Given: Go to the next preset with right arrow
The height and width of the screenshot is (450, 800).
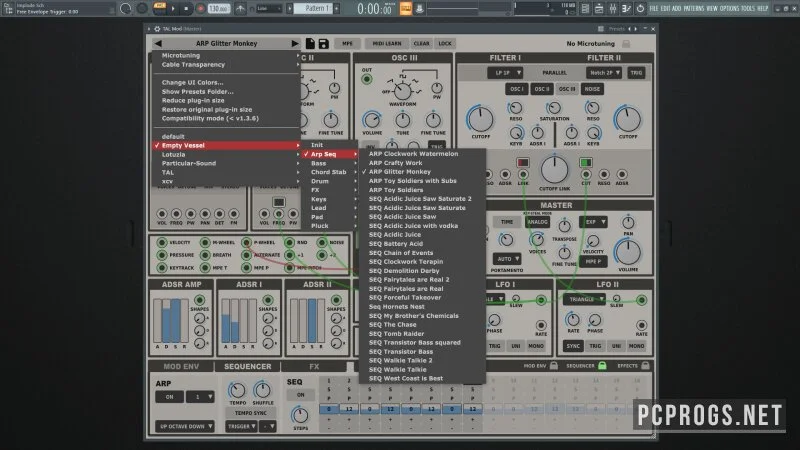Looking at the screenshot, I should tap(295, 43).
